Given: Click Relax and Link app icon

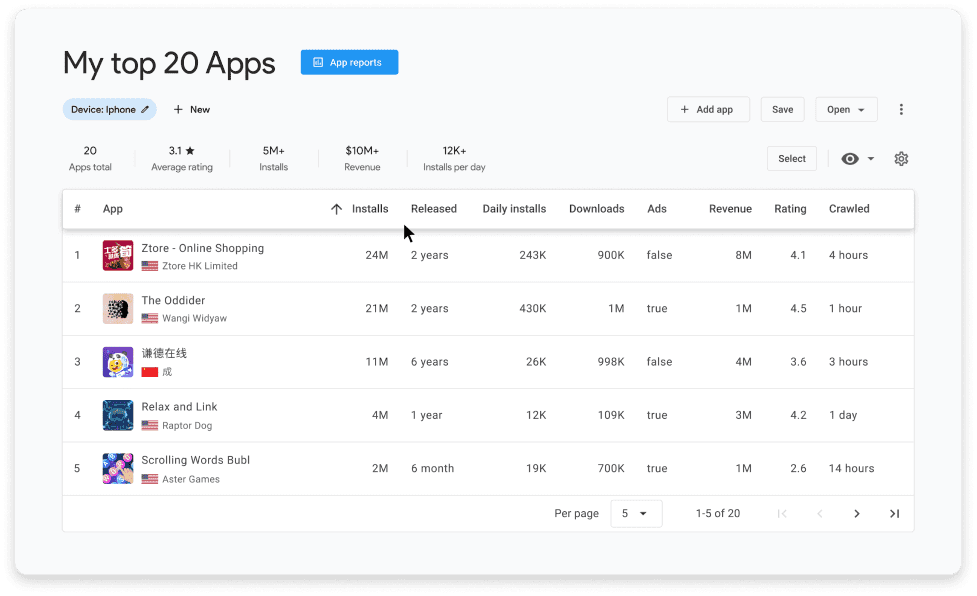Looking at the screenshot, I should pos(118,415).
